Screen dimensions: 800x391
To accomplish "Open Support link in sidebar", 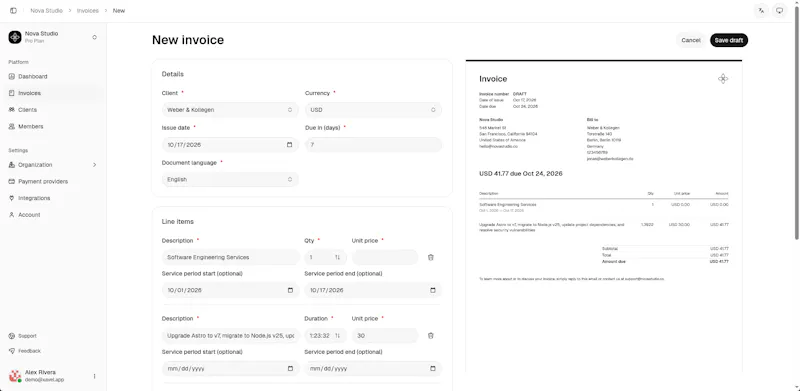I will click(27, 336).
